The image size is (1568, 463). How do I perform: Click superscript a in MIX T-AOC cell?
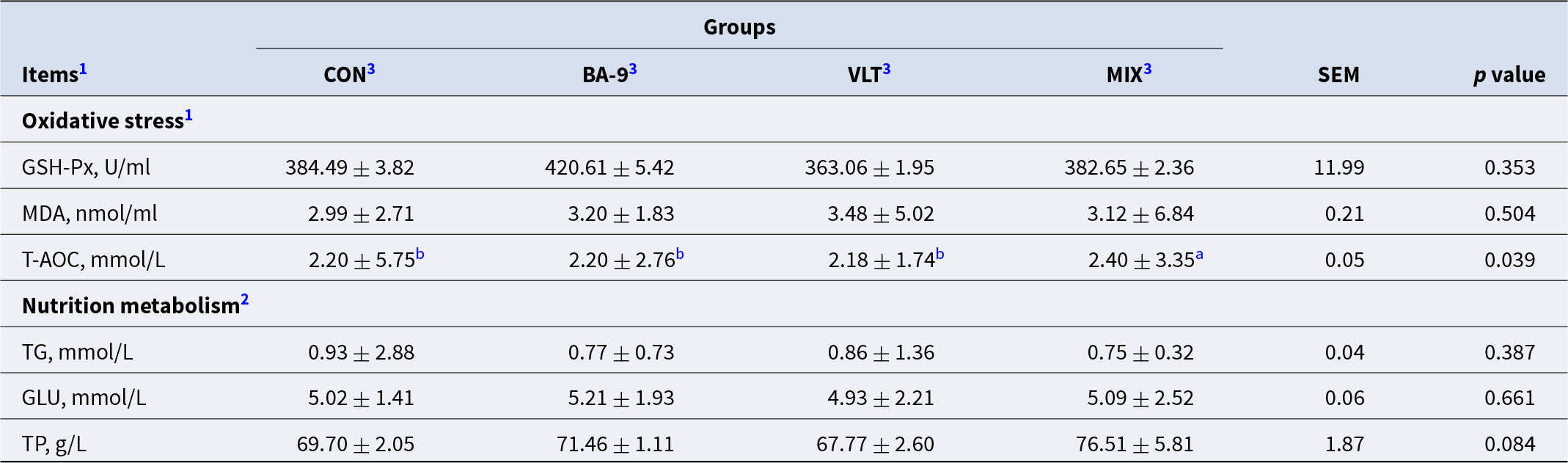[x=1200, y=255]
